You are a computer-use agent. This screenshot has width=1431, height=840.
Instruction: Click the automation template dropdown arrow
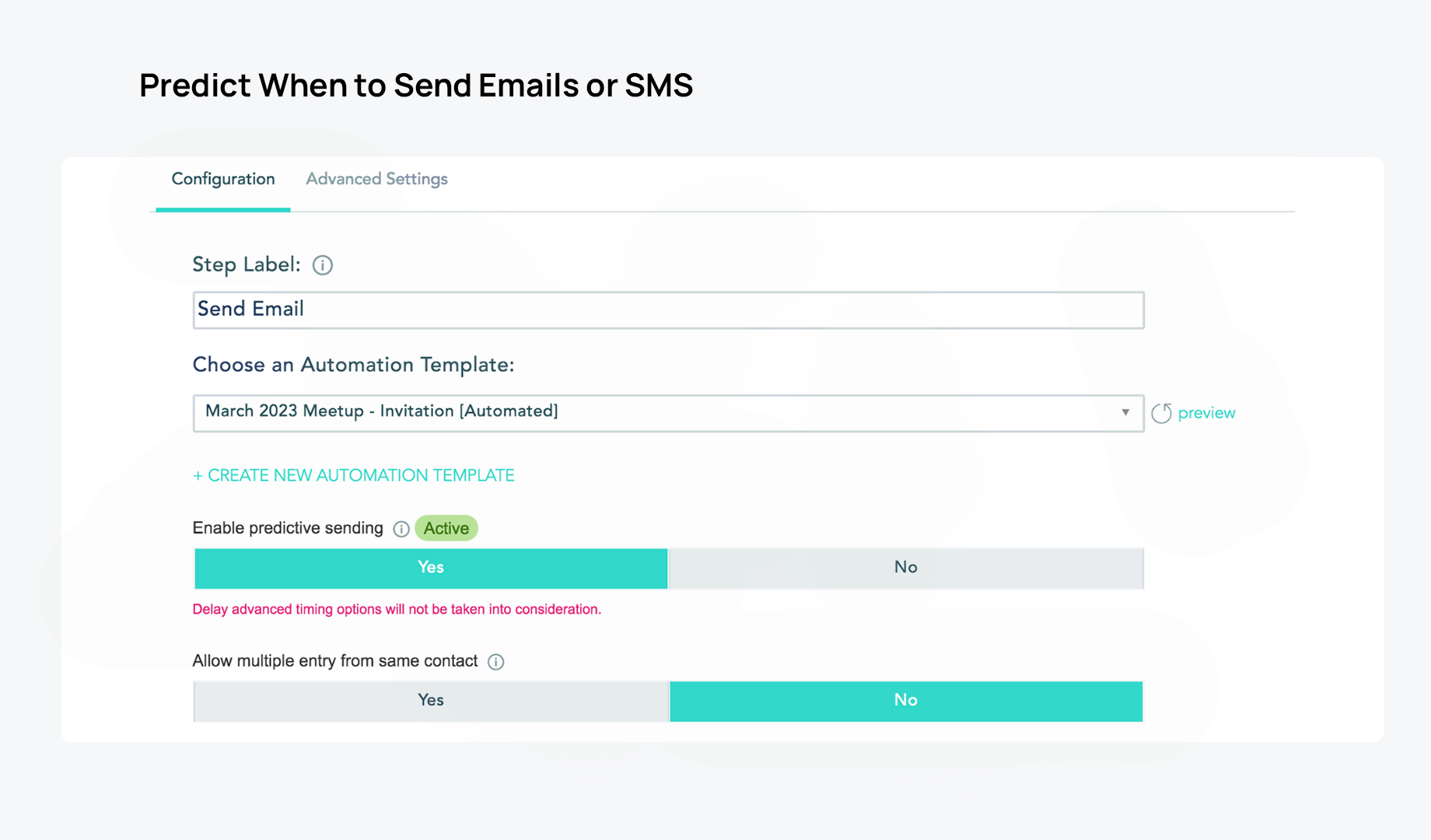click(x=1125, y=412)
